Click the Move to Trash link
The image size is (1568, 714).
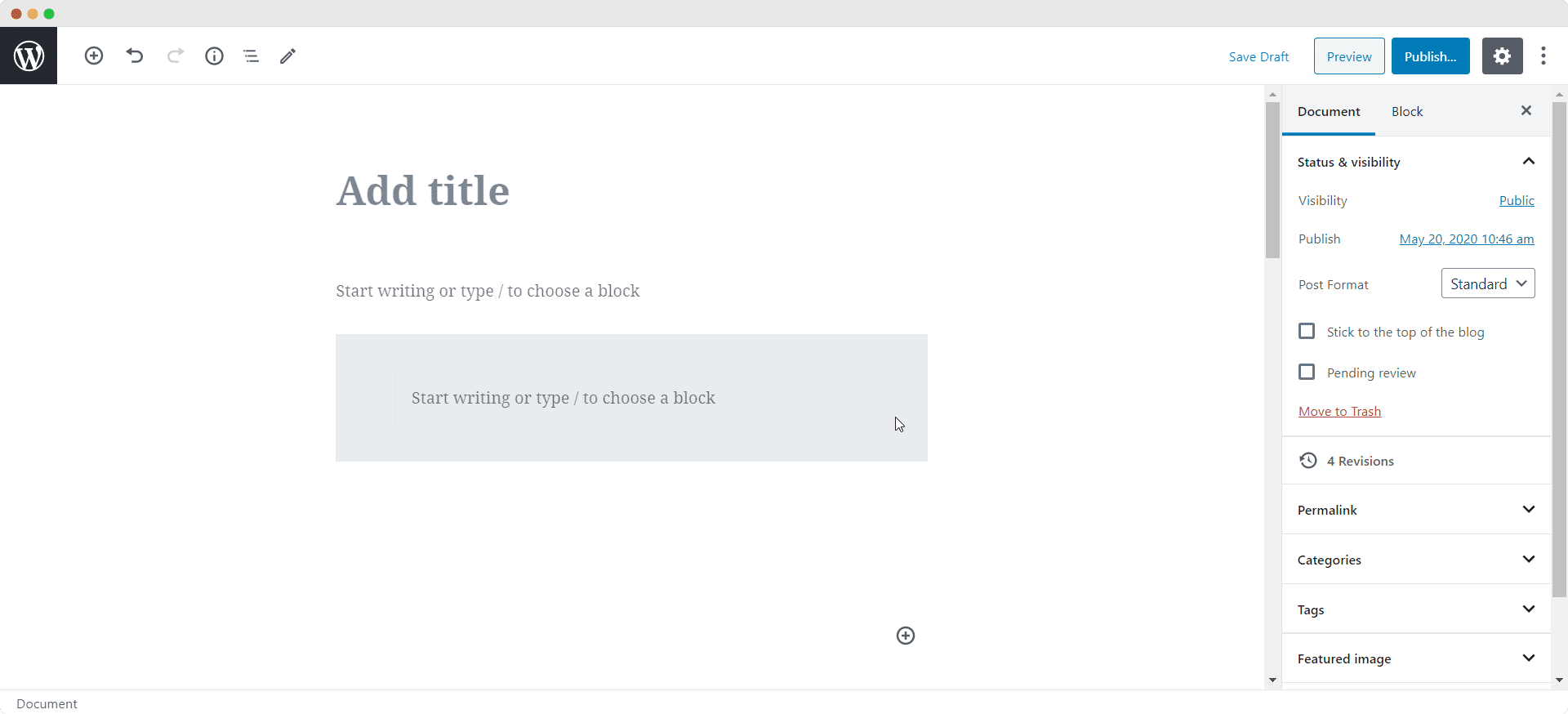coord(1339,411)
